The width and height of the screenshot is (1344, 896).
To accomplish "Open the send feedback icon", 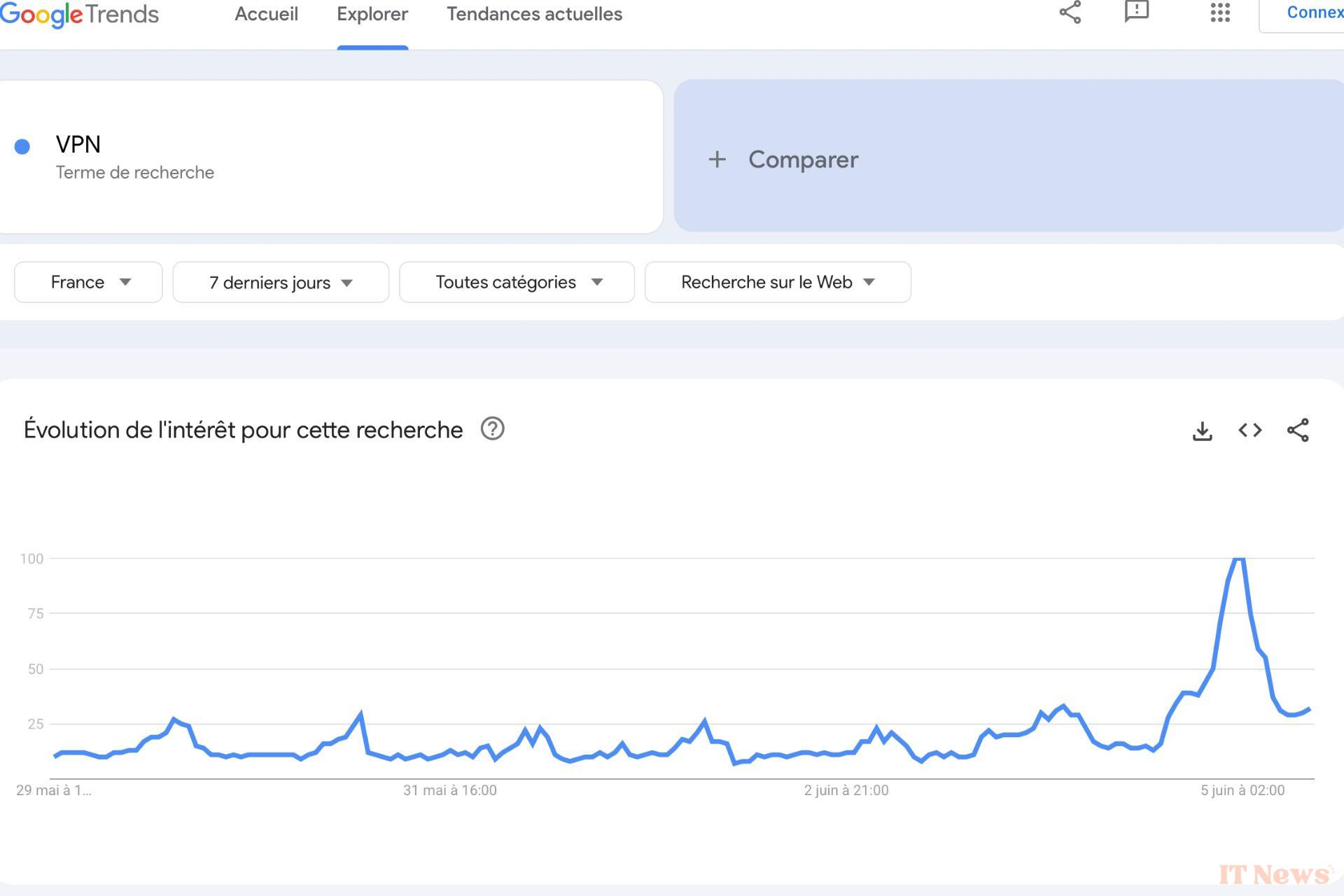I will pos(1137,12).
